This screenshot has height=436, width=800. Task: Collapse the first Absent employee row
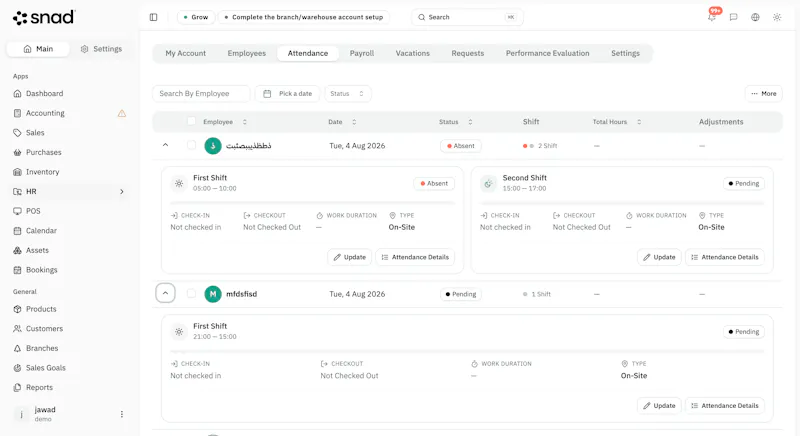165,145
